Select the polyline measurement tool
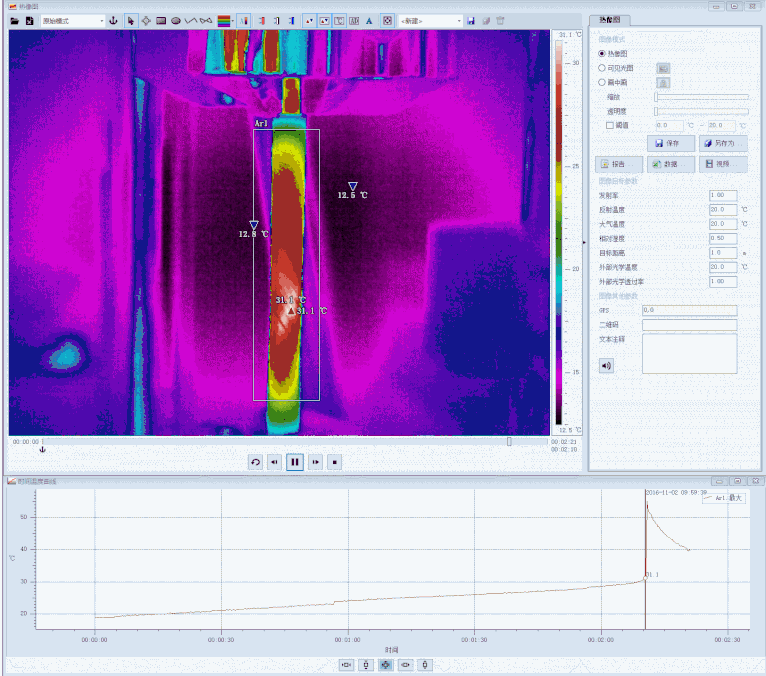Screen dimensions: 766x676 tap(191, 21)
